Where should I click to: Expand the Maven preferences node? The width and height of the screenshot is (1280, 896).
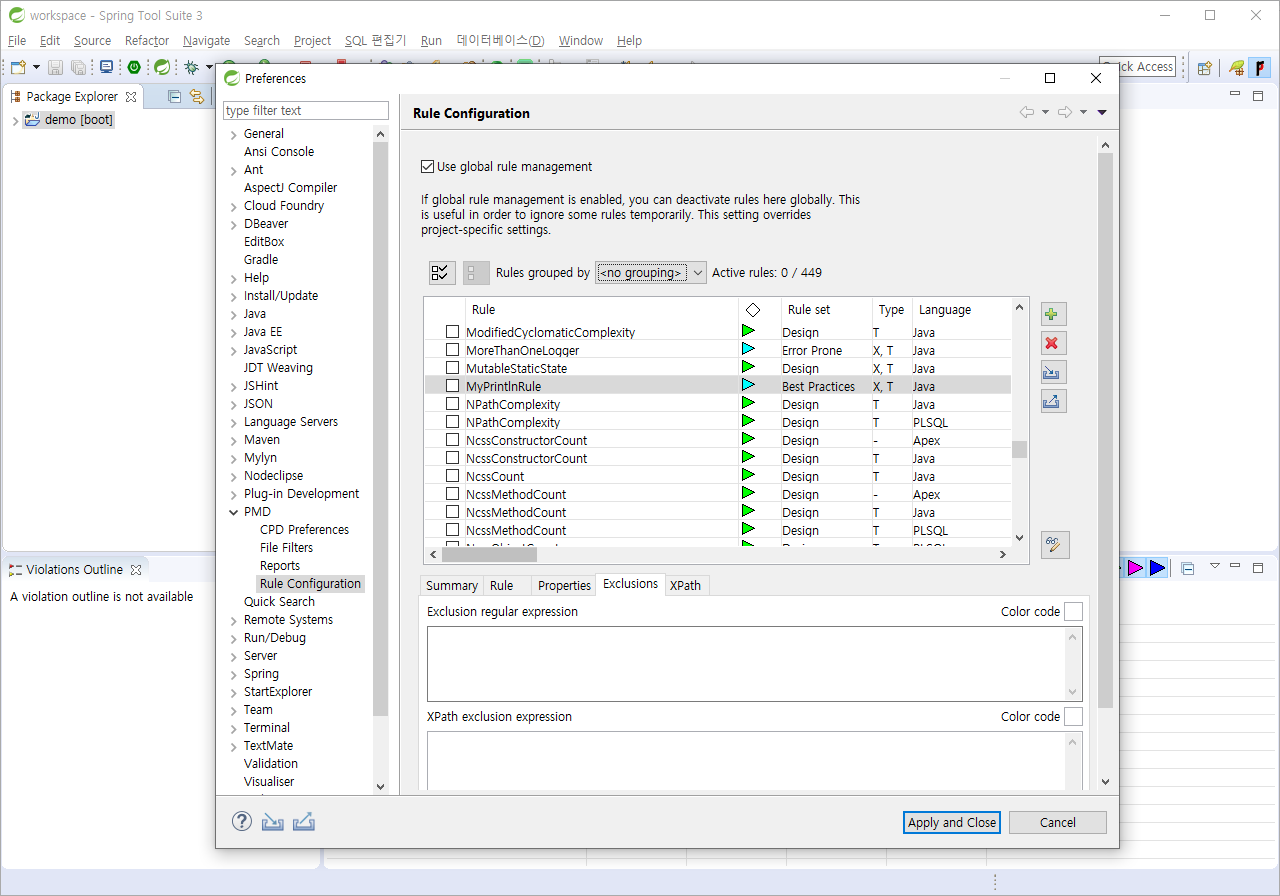coord(234,440)
